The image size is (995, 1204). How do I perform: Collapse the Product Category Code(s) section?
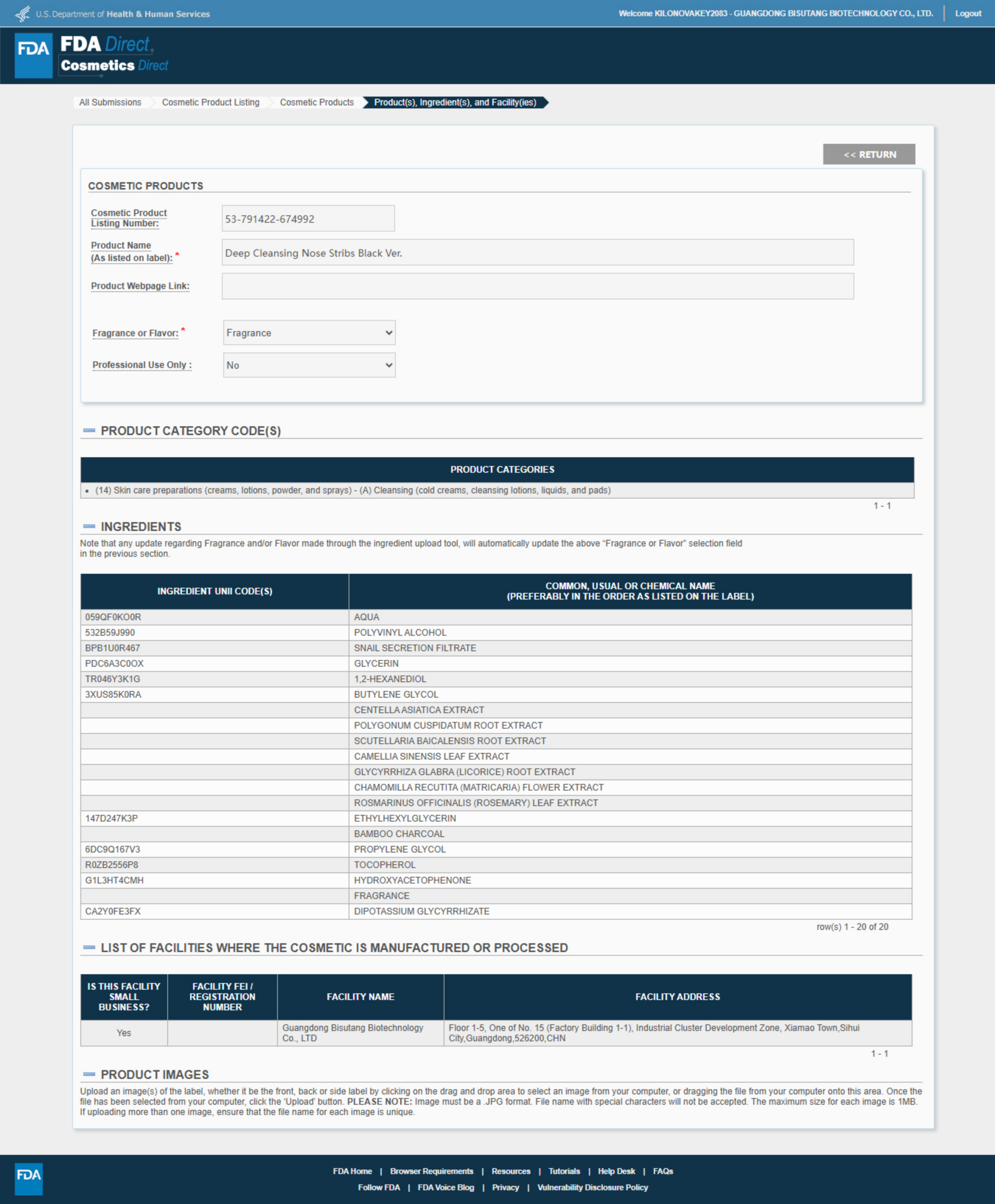[89, 430]
